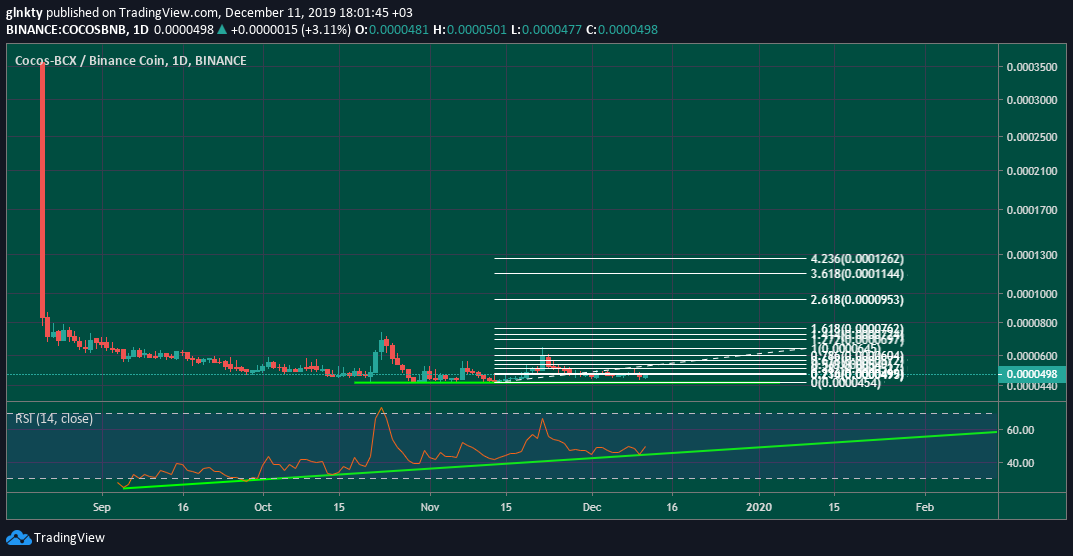Click the Nov label on the time axis
The height and width of the screenshot is (556, 1073).
point(430,507)
